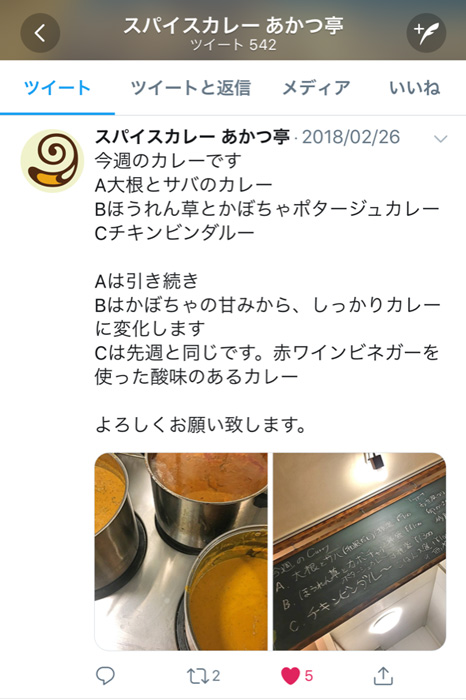The image size is (466, 700).
Task: Open the スパイスカレー あかつ亭 tweet author name
Action: (192, 137)
